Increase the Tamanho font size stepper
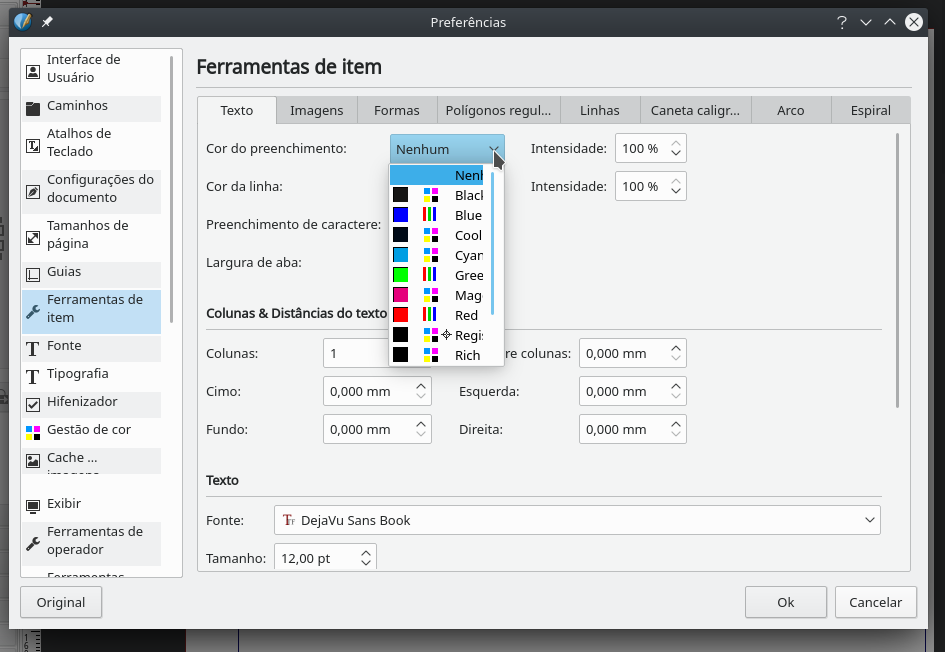The image size is (945, 652). [367, 552]
